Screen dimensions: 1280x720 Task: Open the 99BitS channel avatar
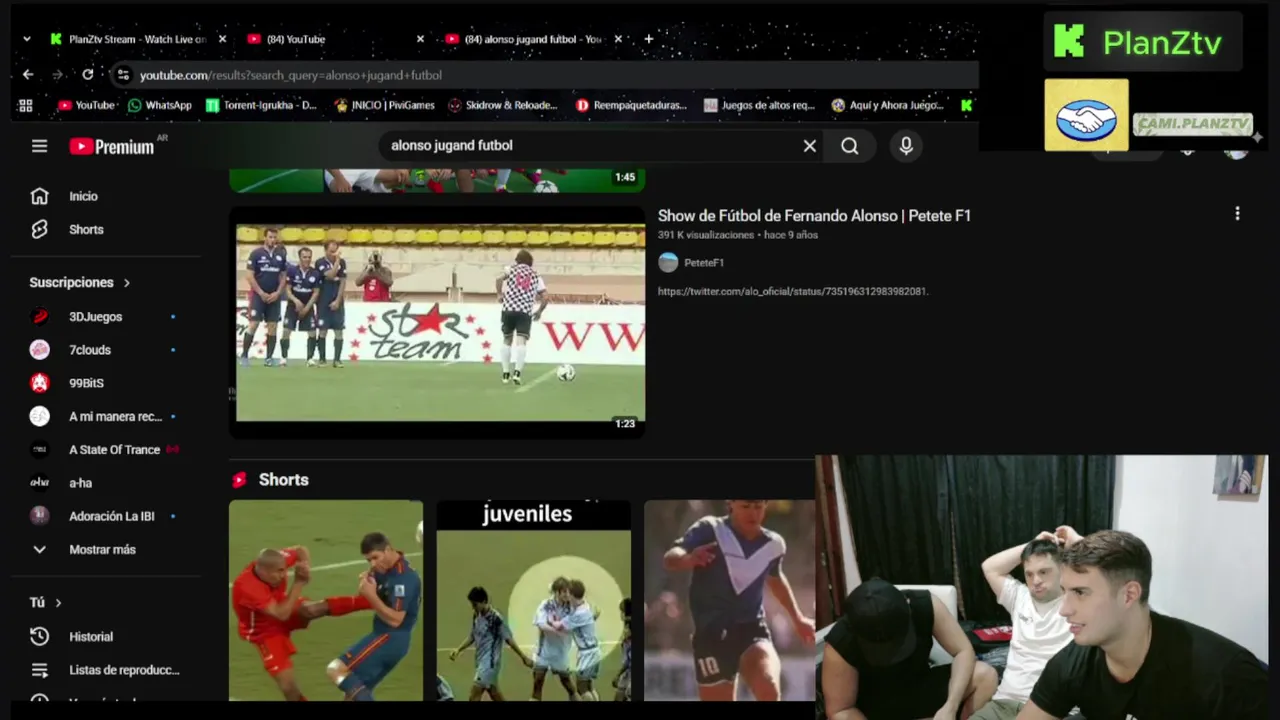point(39,383)
